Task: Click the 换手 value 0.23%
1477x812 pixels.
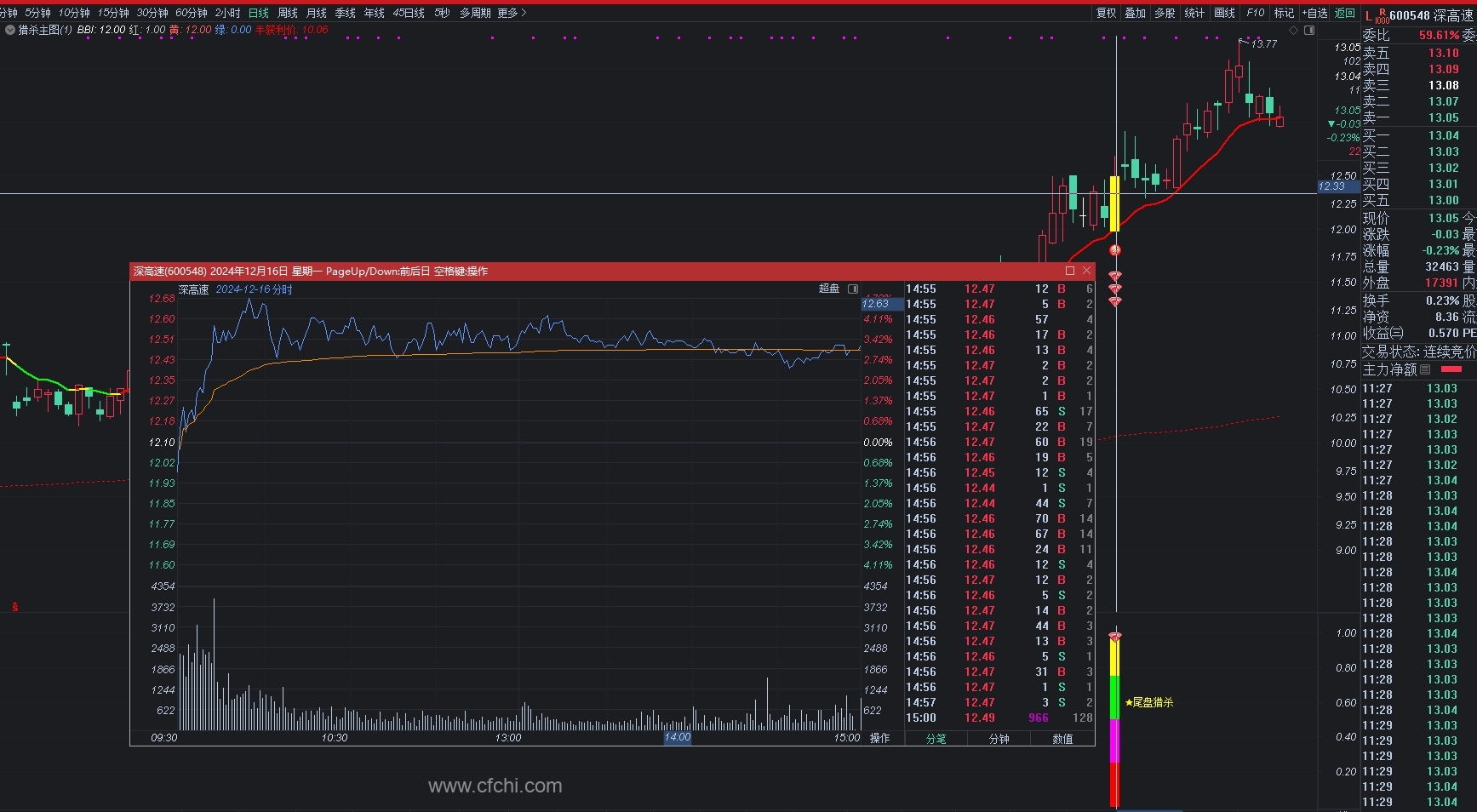Action: (1443, 300)
